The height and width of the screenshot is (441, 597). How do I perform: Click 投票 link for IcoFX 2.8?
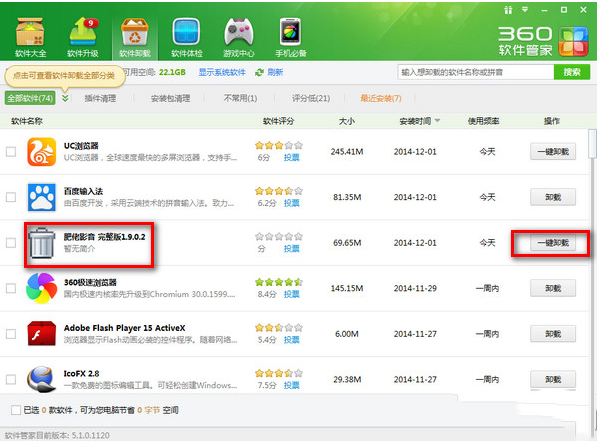click(291, 385)
